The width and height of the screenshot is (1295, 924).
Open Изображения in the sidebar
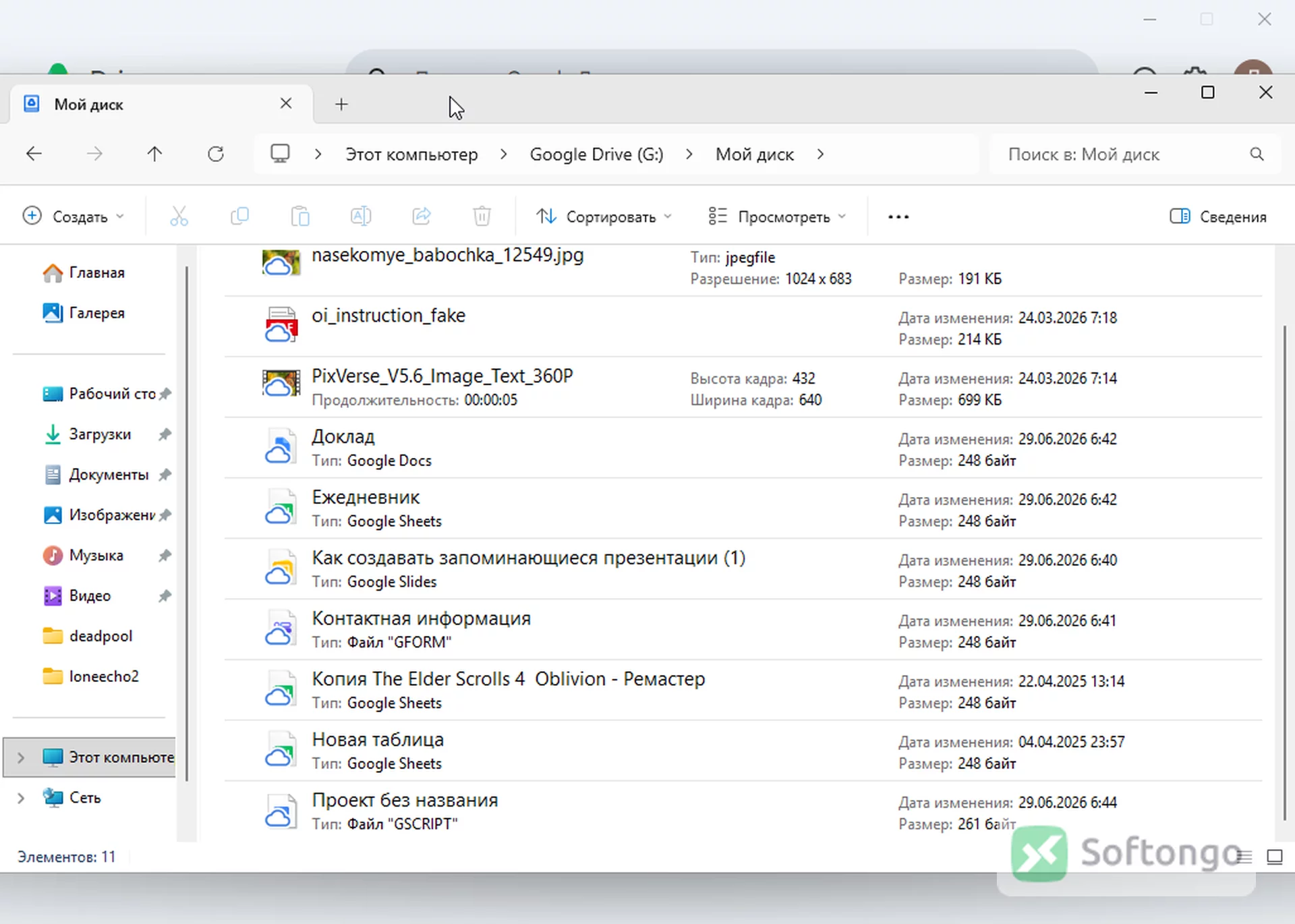tap(98, 515)
